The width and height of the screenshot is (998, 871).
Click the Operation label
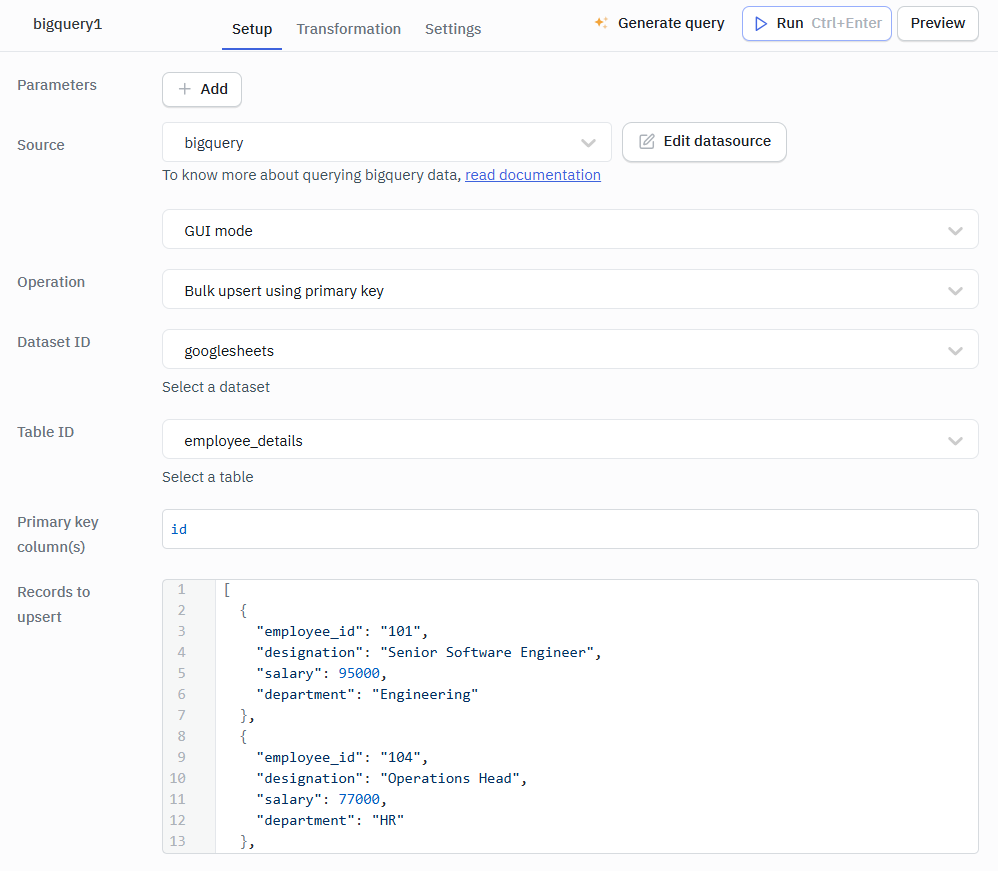[x=51, y=282]
